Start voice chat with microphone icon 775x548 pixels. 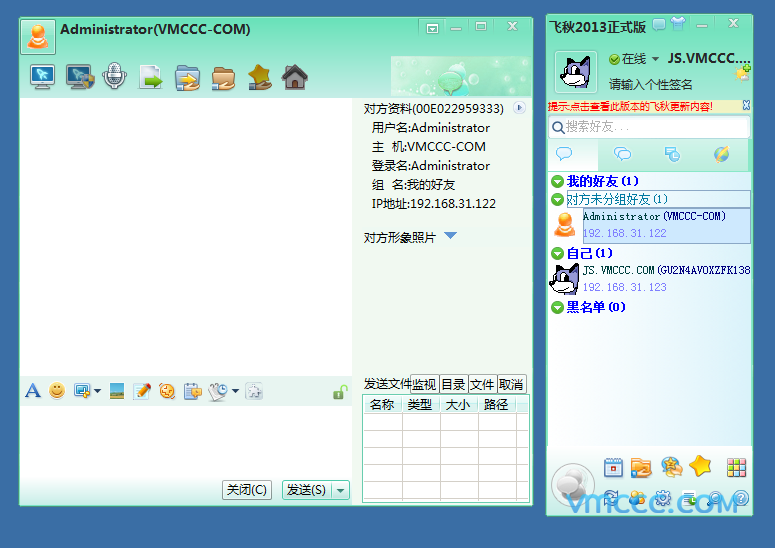[115, 77]
